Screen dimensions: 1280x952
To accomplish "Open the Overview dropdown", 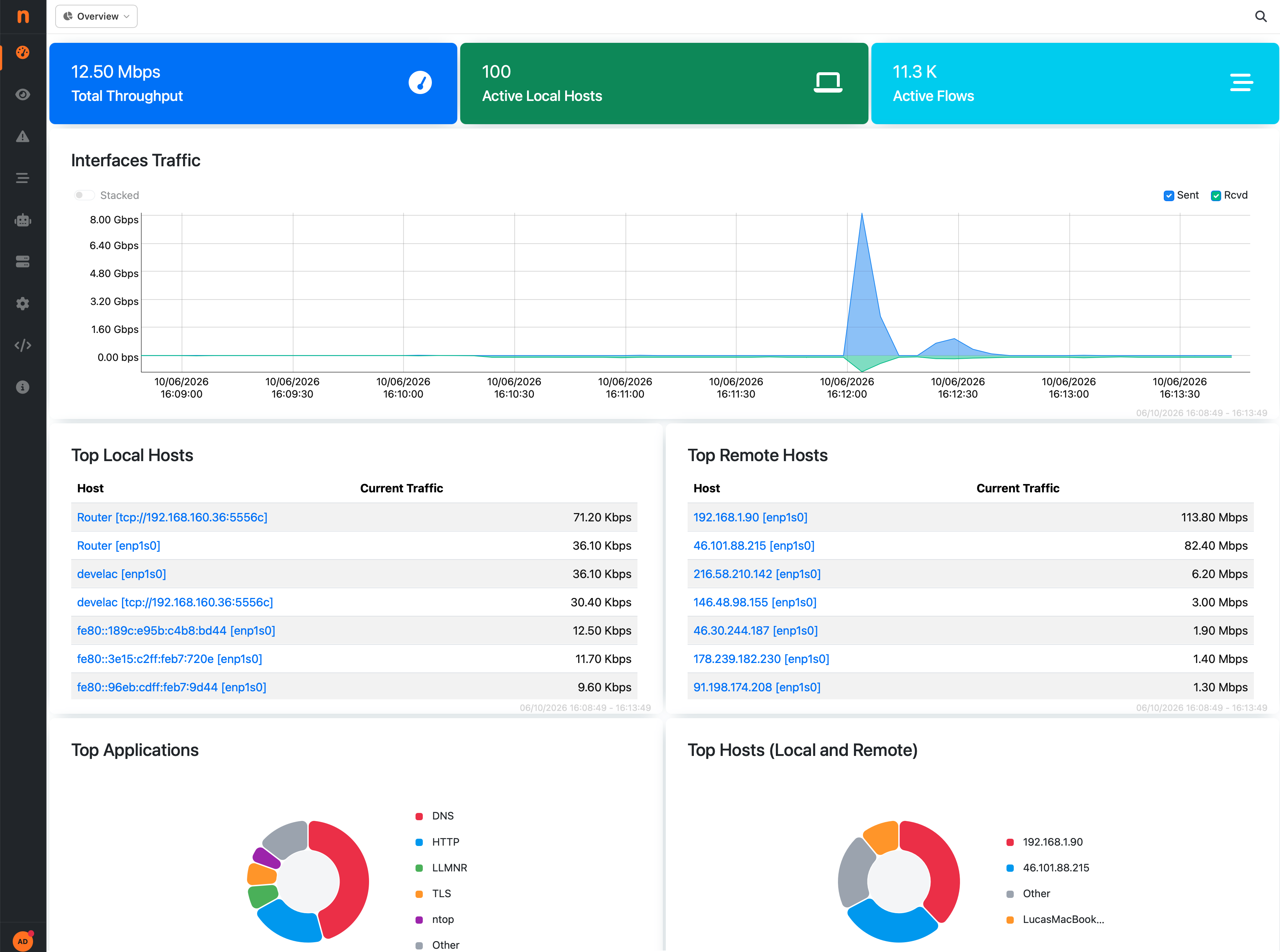I will tap(96, 16).
